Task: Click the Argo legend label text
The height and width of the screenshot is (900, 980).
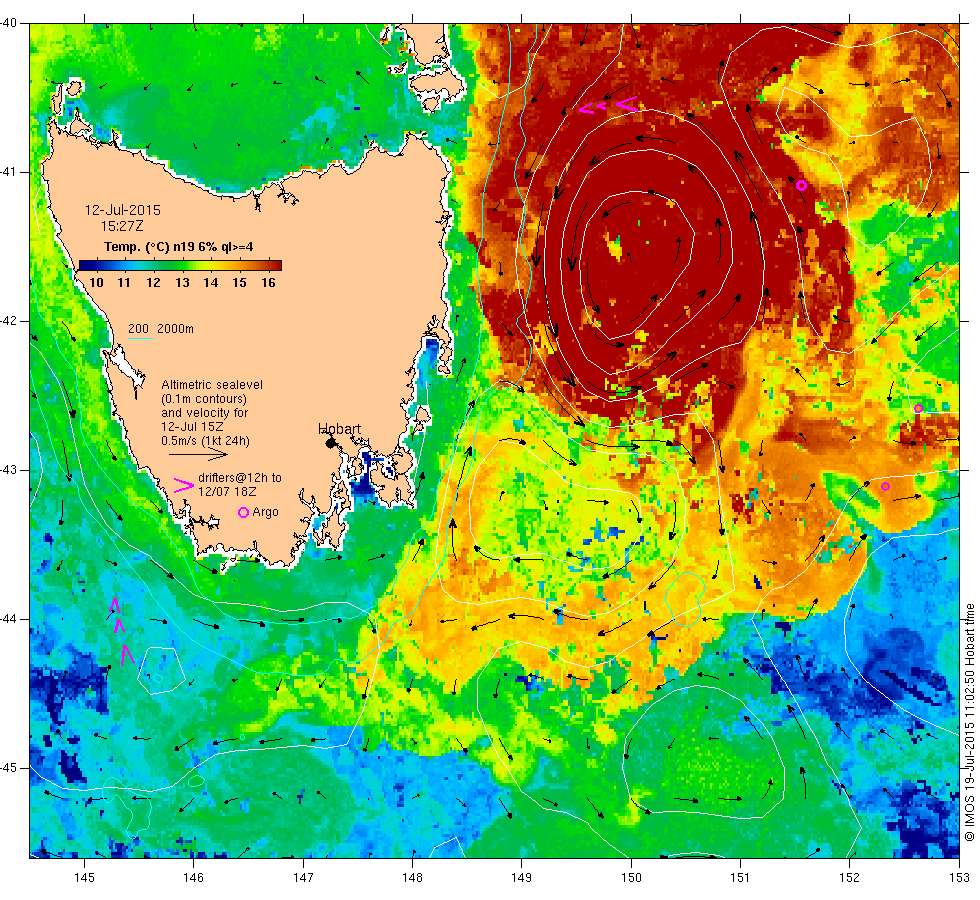Action: (x=265, y=512)
